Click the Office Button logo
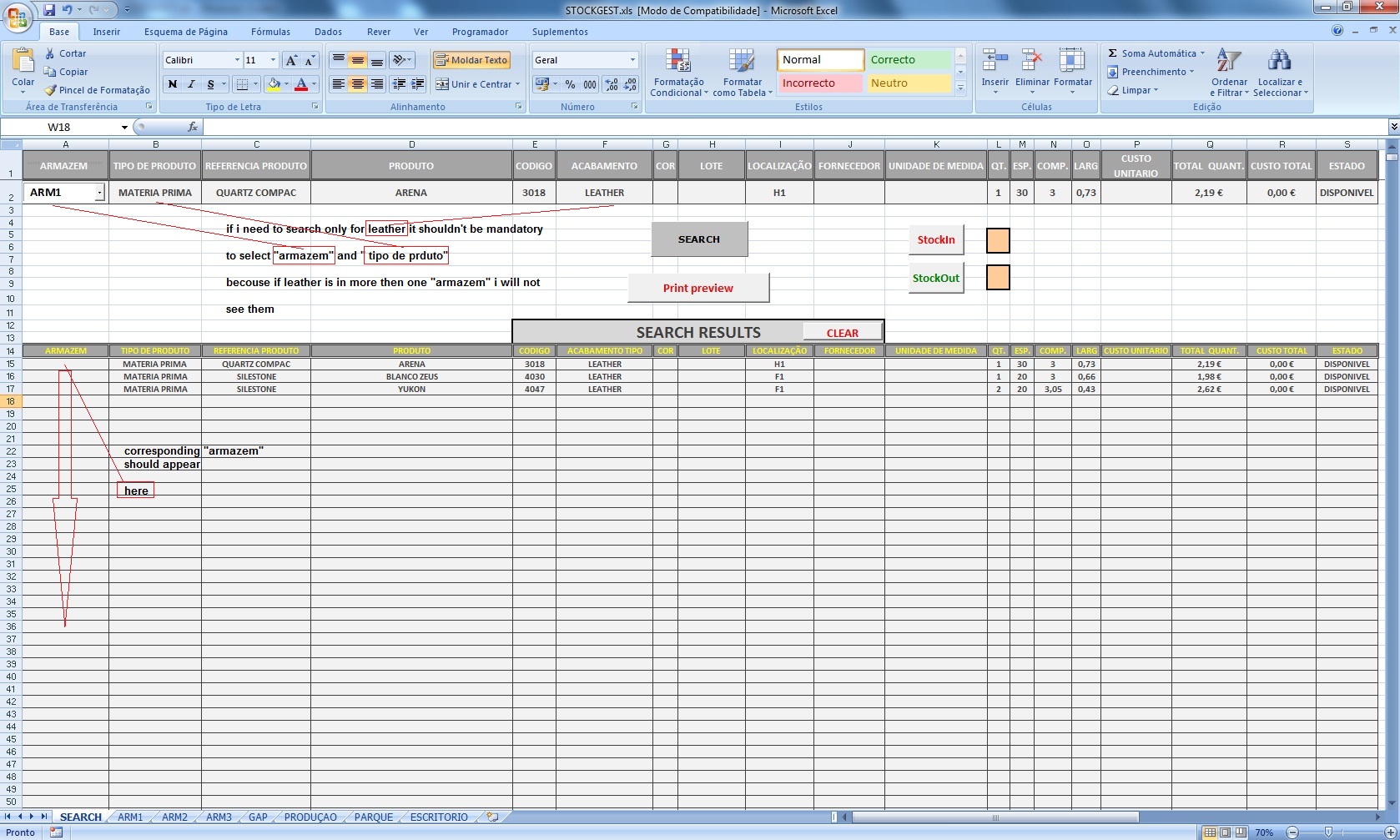The width and height of the screenshot is (1400, 840). (x=18, y=17)
